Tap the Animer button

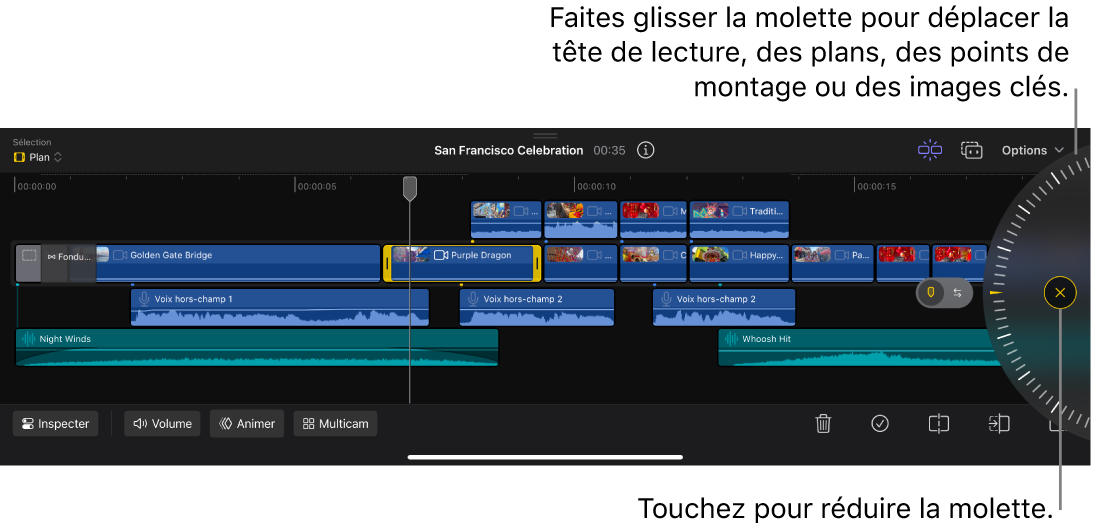[x=247, y=423]
